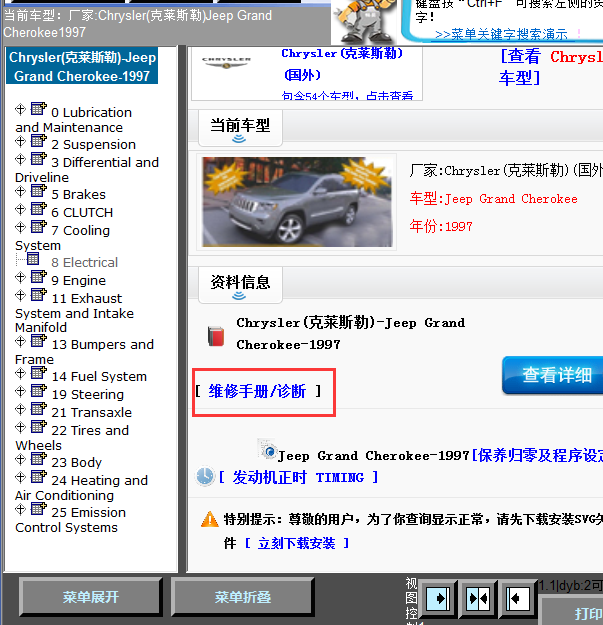Select the Chrysler-Jeep Grand Cherokee-1997 tree header
The width and height of the screenshot is (603, 625).
tap(82, 66)
